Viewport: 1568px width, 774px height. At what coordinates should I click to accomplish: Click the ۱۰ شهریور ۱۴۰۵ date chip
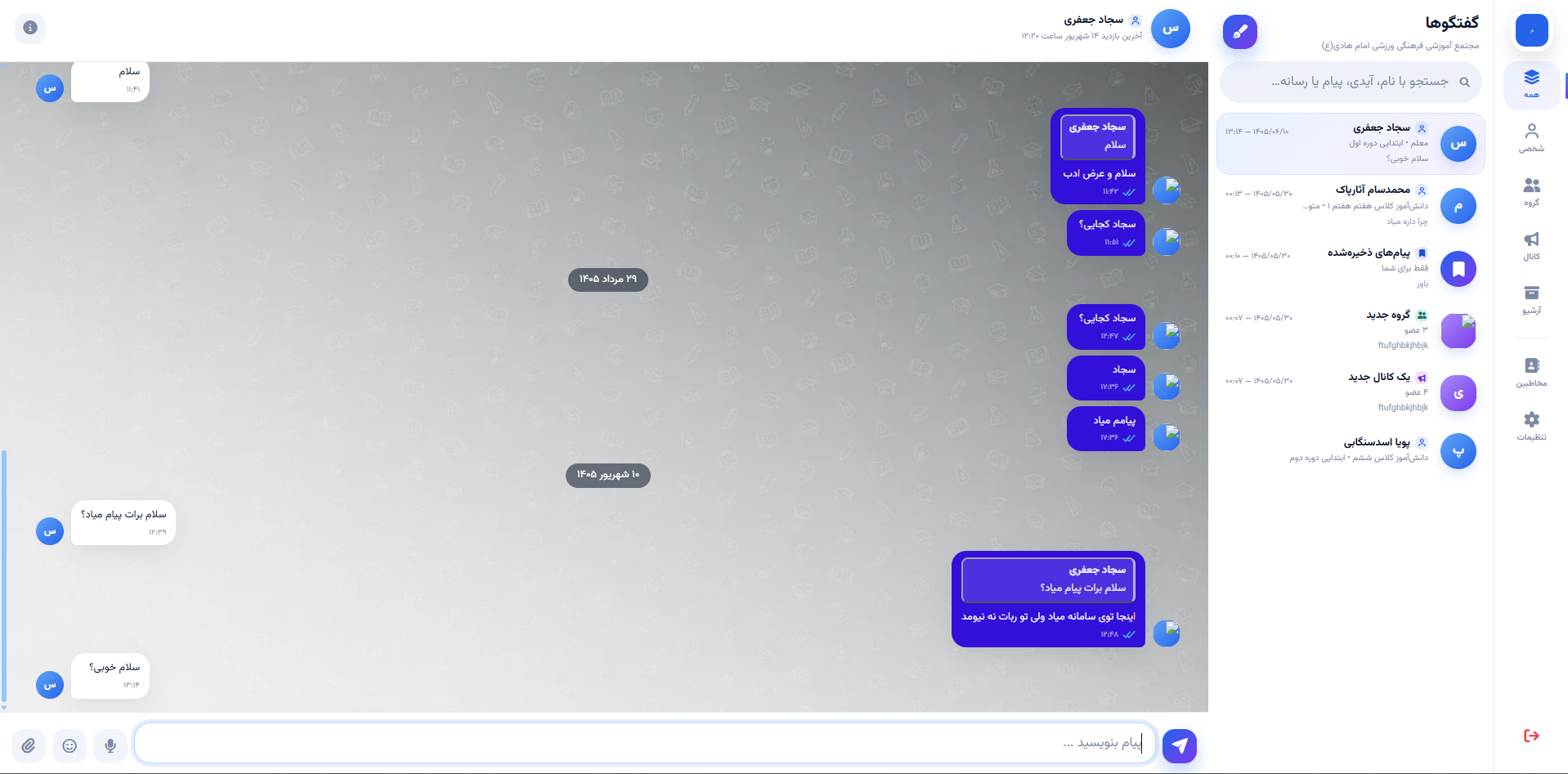point(608,475)
